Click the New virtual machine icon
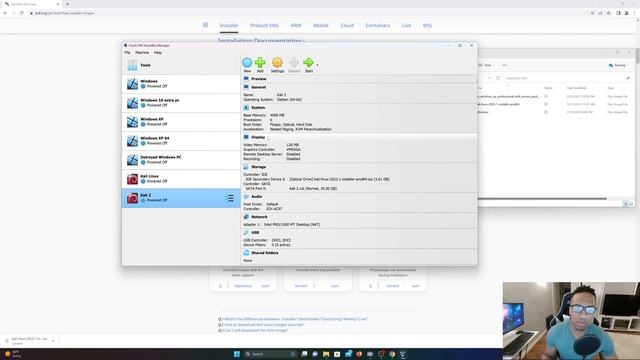The width and height of the screenshot is (640, 360). click(x=247, y=63)
